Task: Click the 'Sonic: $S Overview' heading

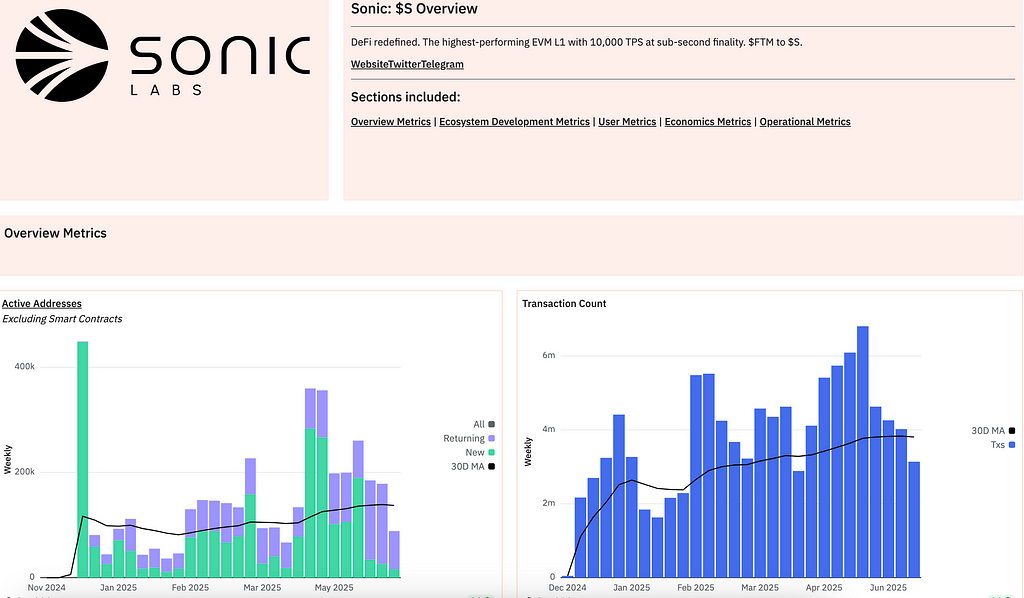Action: [x=414, y=9]
